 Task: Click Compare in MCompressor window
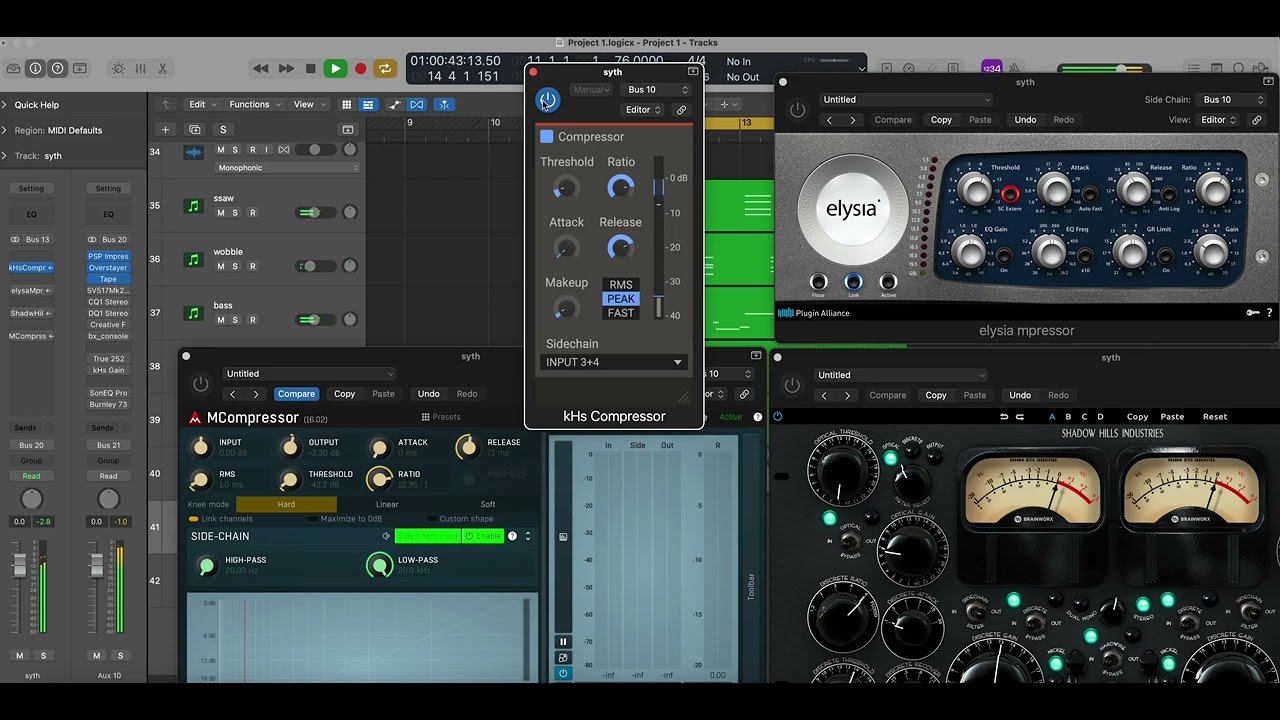click(x=296, y=394)
